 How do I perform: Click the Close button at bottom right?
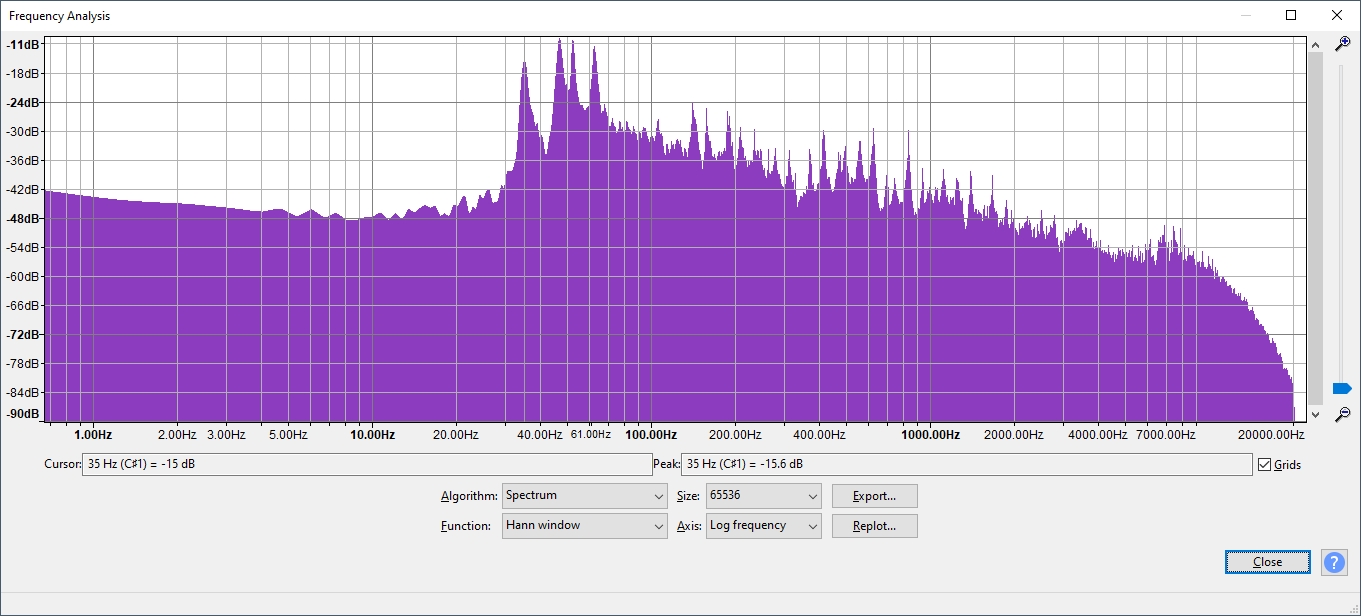pos(1267,562)
